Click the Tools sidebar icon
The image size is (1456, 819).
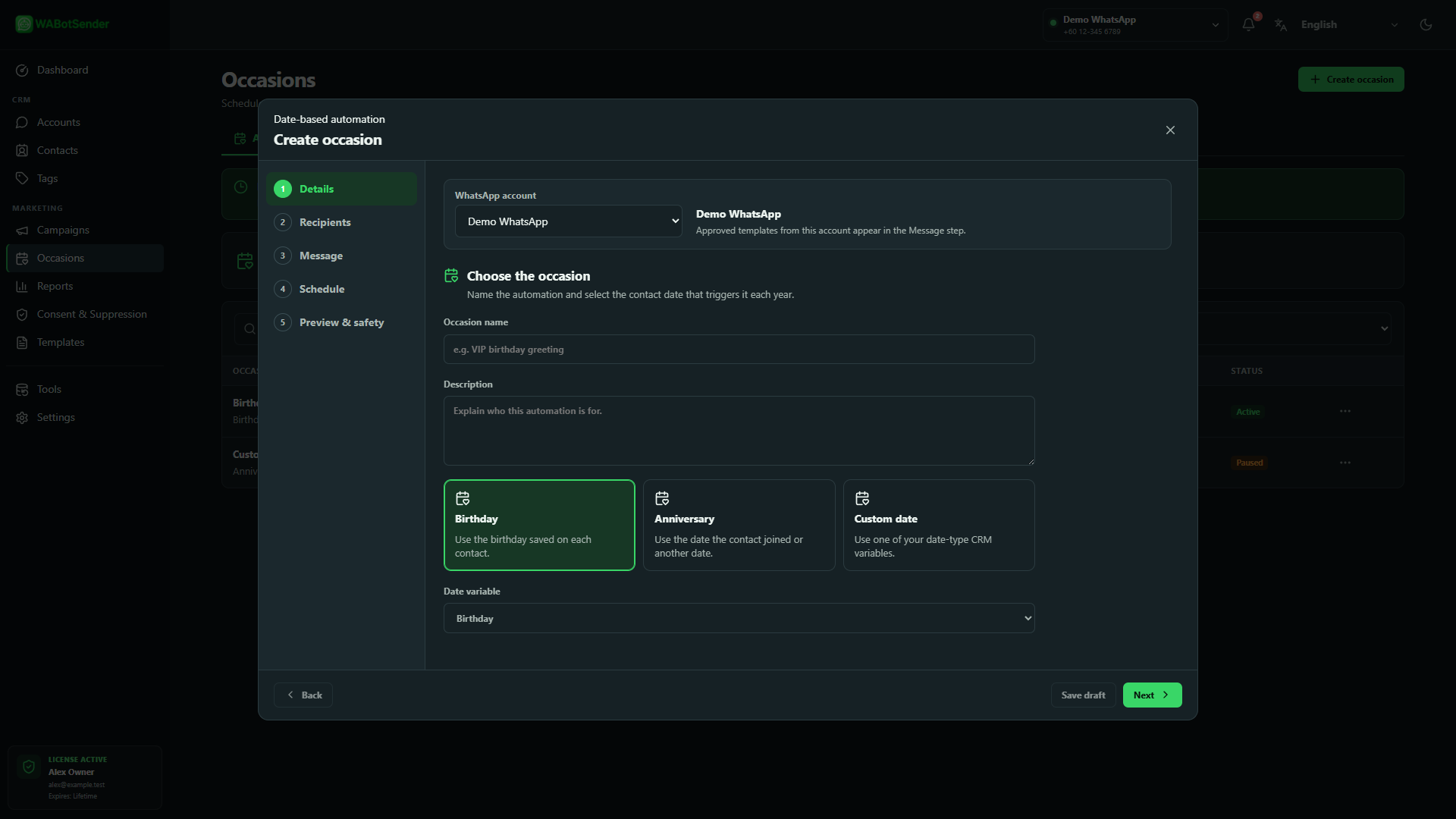point(22,389)
